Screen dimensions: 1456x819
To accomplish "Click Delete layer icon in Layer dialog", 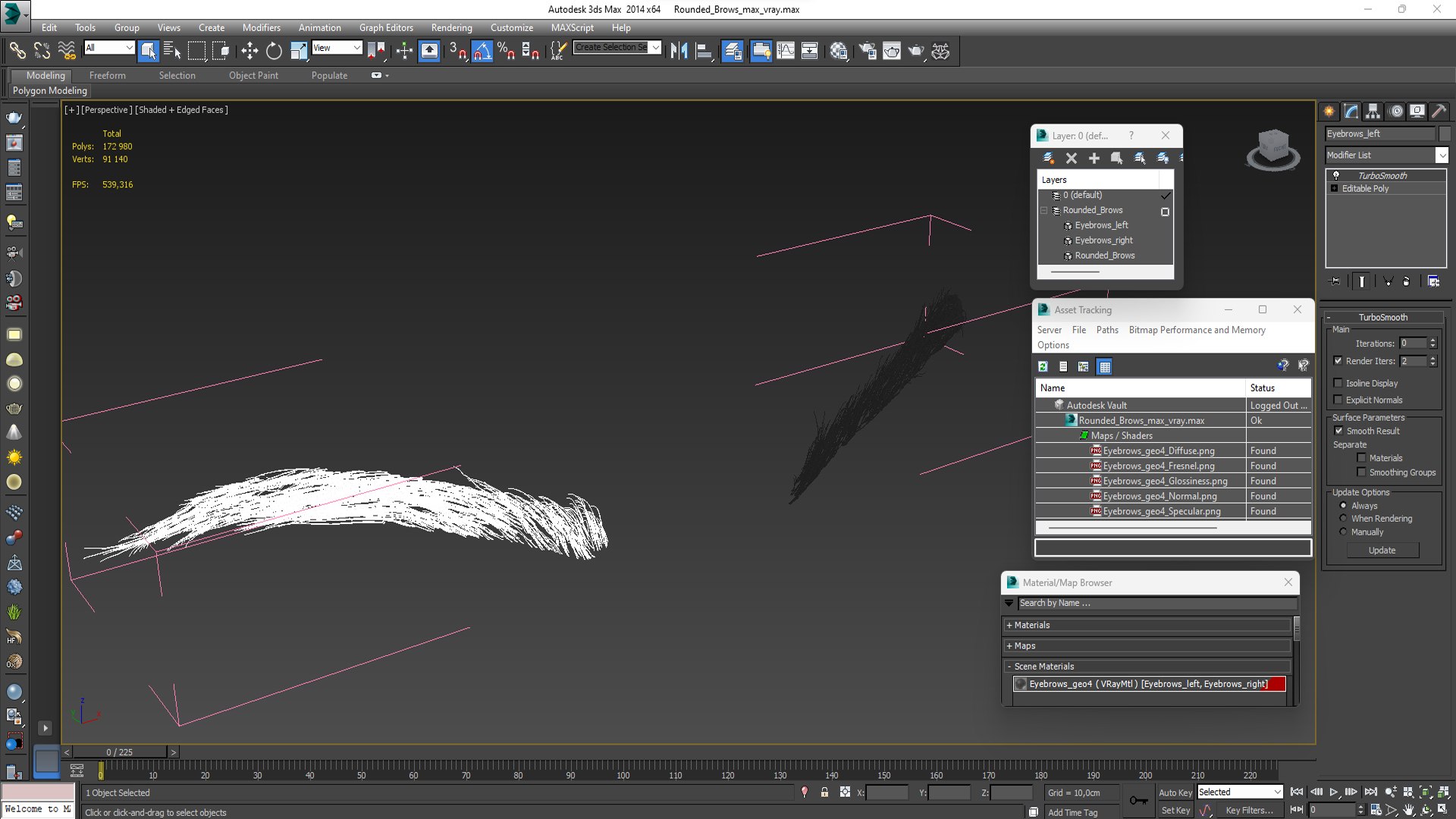I will coord(1071,158).
